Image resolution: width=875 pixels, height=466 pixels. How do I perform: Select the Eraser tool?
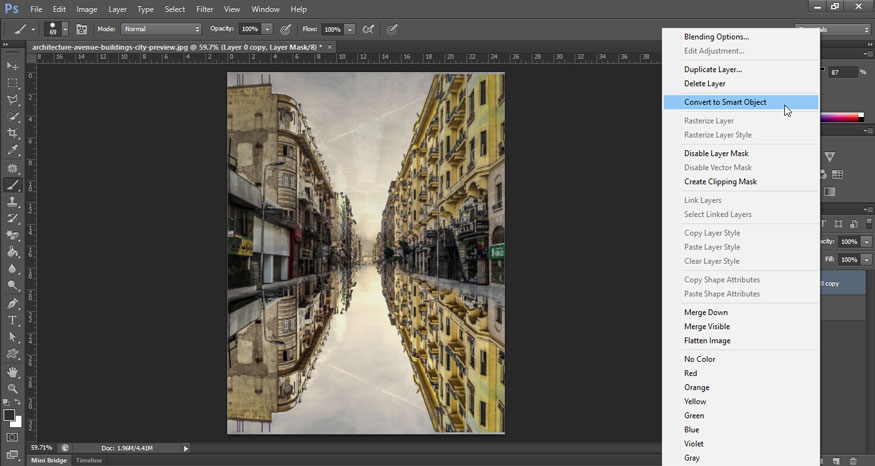(12, 236)
